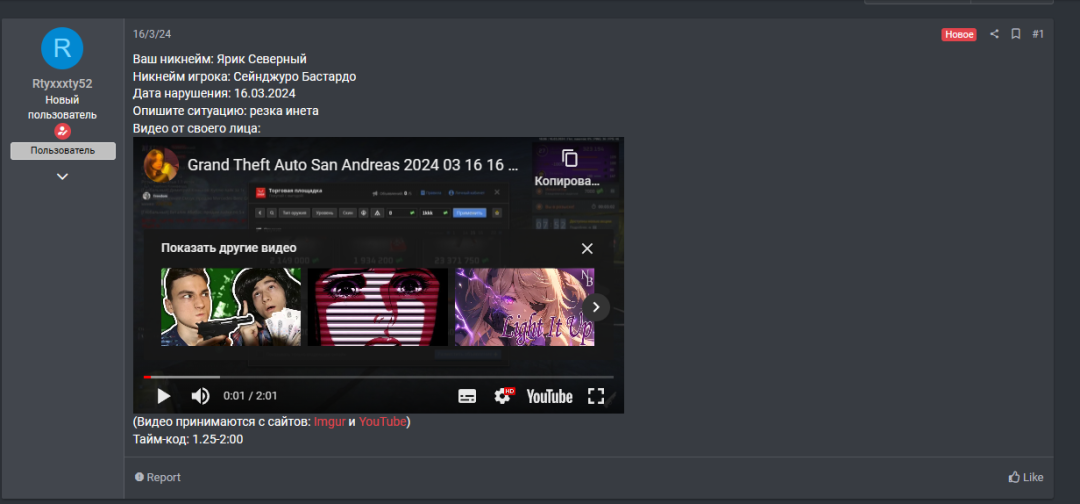The image size is (1080, 504).
Task: Copy the video link with 'Копирова...' icon
Action: [568, 168]
